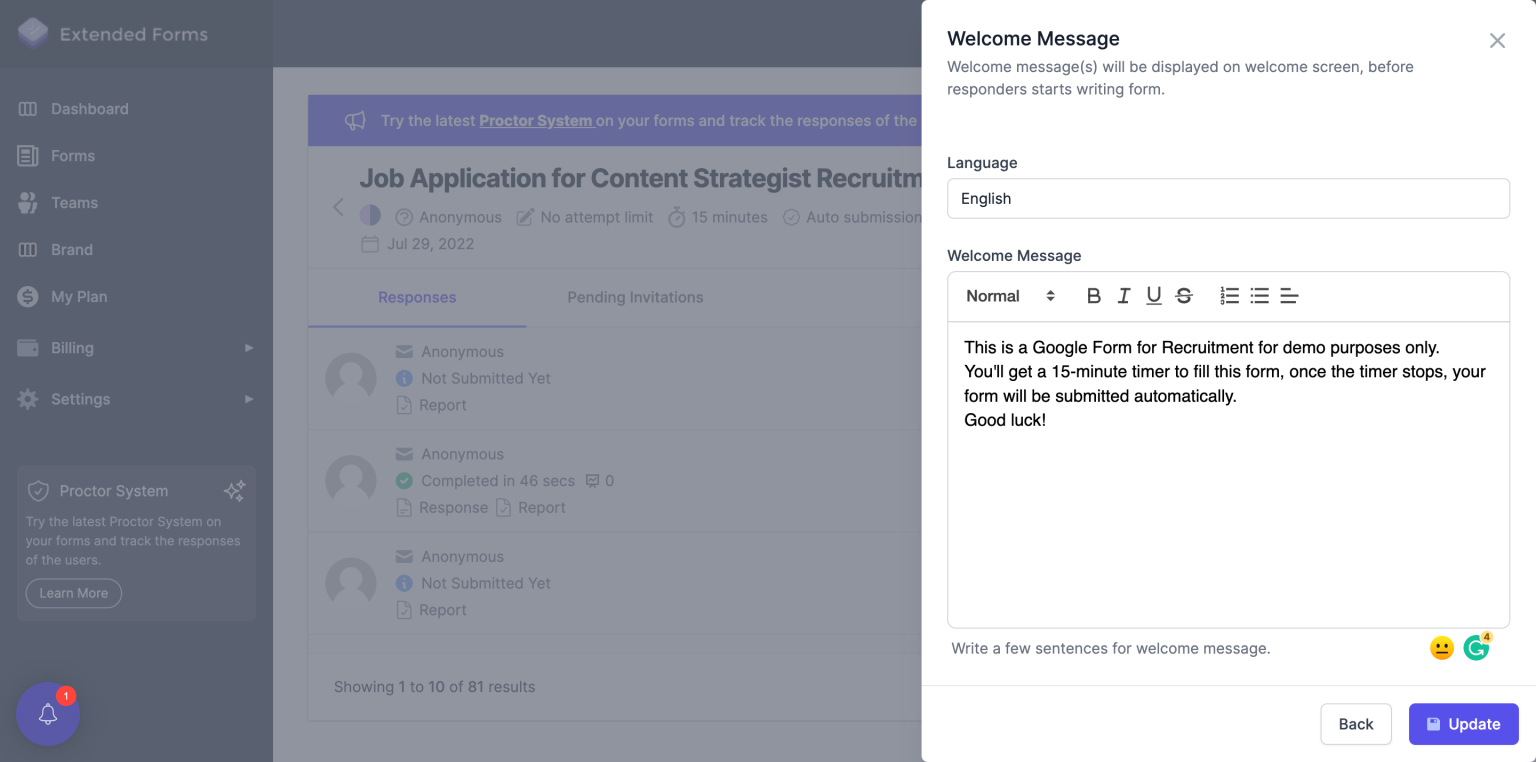Open the Teams section
Screen dimensions: 1536x762
tap(72, 202)
